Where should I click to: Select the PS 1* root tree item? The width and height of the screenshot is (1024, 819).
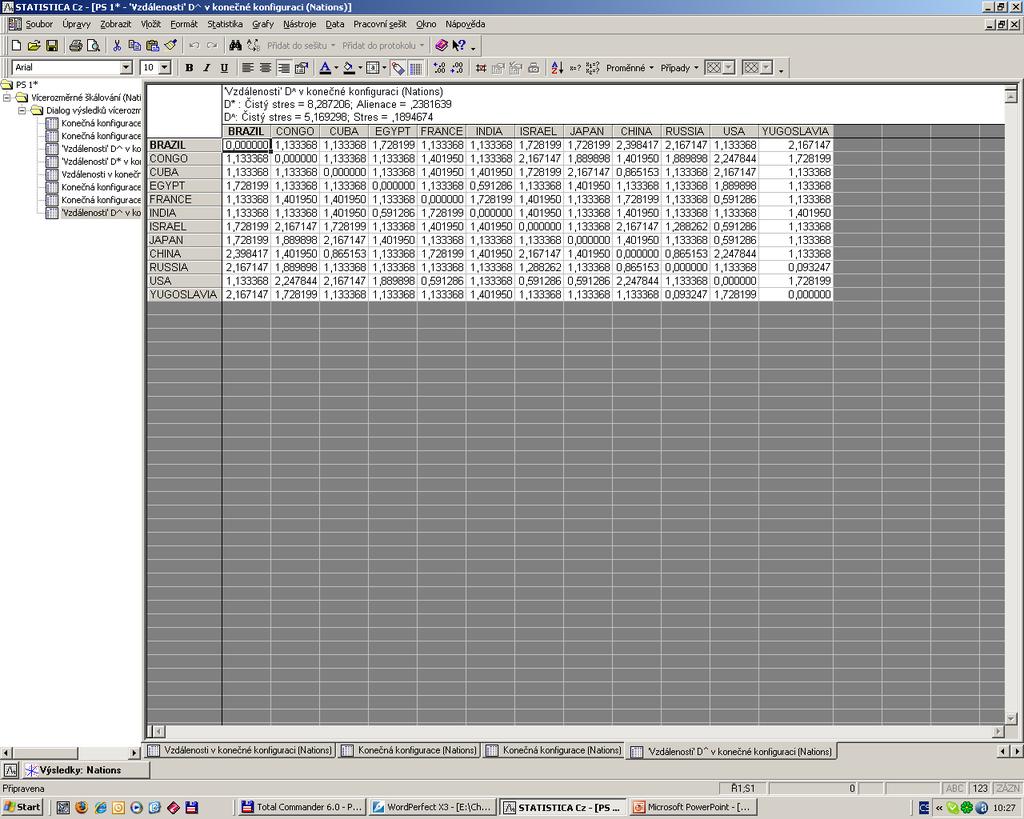[27, 85]
